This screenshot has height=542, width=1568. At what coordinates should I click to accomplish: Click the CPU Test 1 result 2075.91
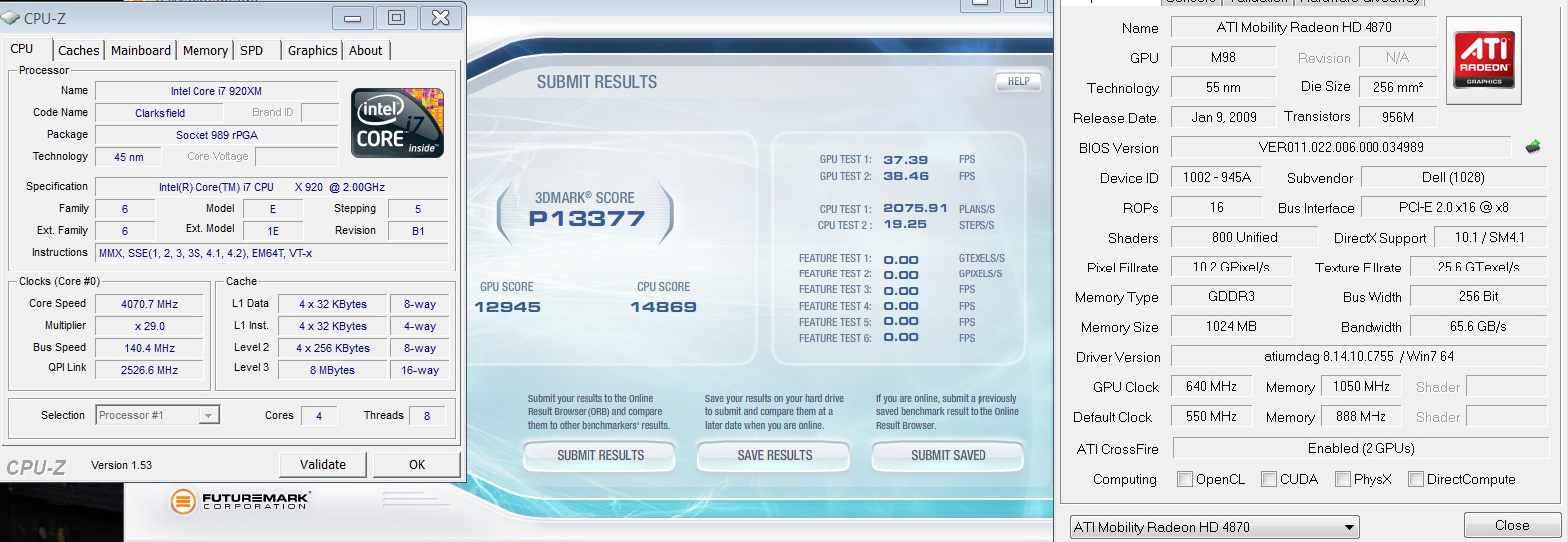[915, 209]
